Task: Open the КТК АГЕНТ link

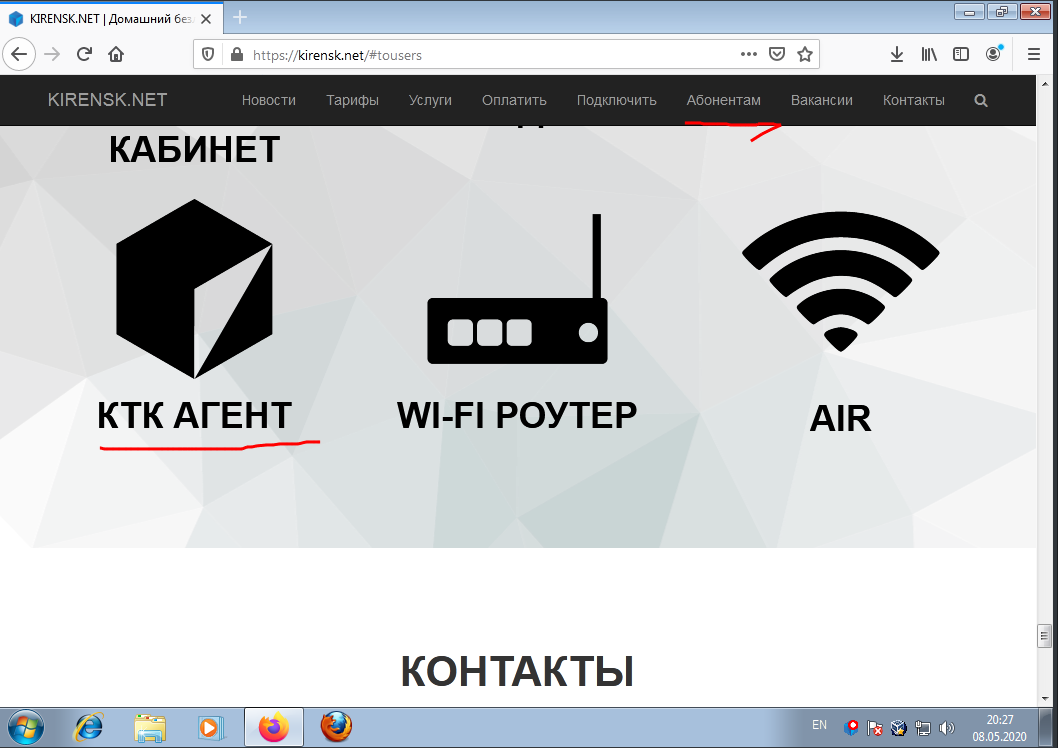Action: pos(194,415)
